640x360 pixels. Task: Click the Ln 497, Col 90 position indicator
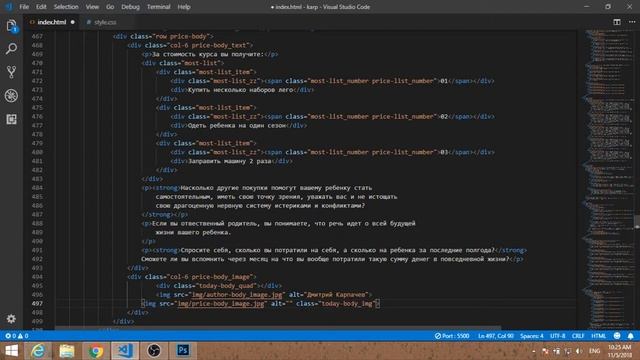[496, 336]
